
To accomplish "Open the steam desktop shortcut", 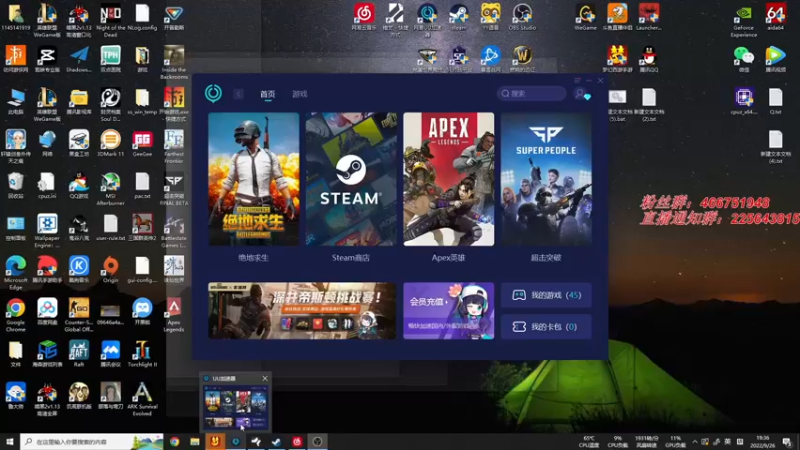I will point(458,17).
